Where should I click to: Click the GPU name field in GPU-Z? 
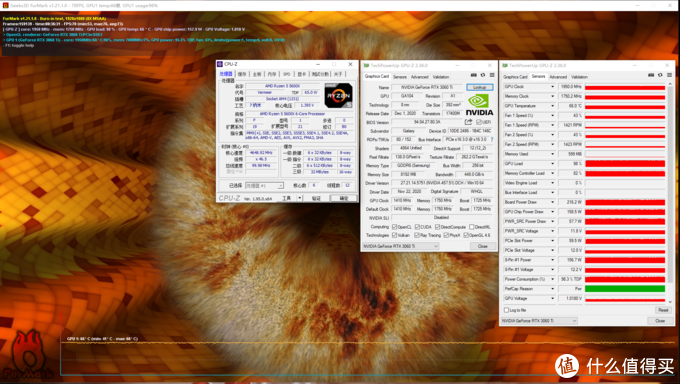[427, 87]
